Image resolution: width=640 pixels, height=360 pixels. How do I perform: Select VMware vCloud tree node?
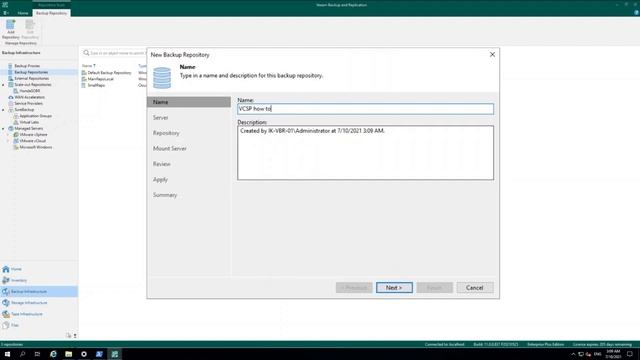pyautogui.click(x=32, y=141)
